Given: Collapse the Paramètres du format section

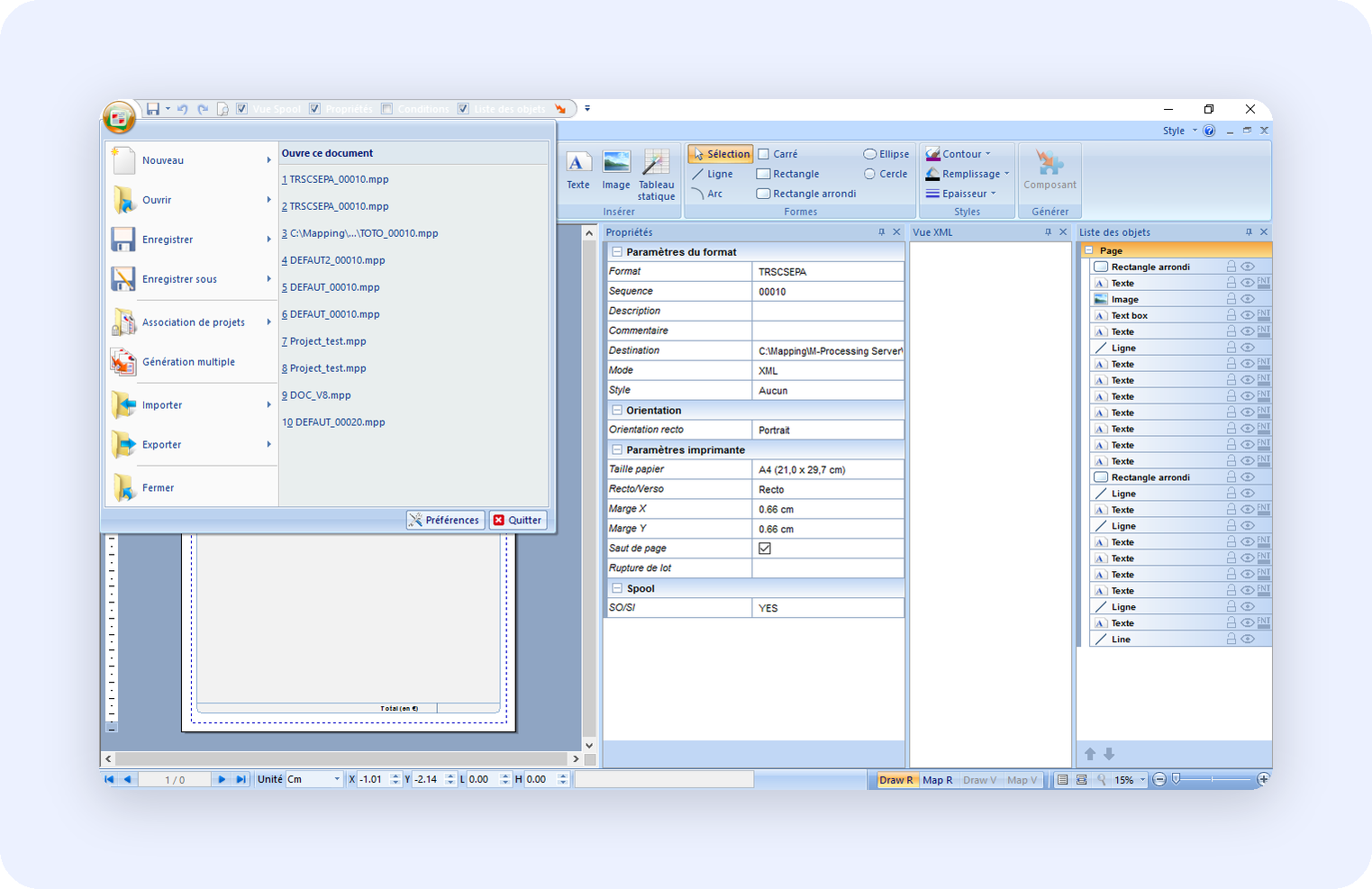Looking at the screenshot, I should pos(617,252).
